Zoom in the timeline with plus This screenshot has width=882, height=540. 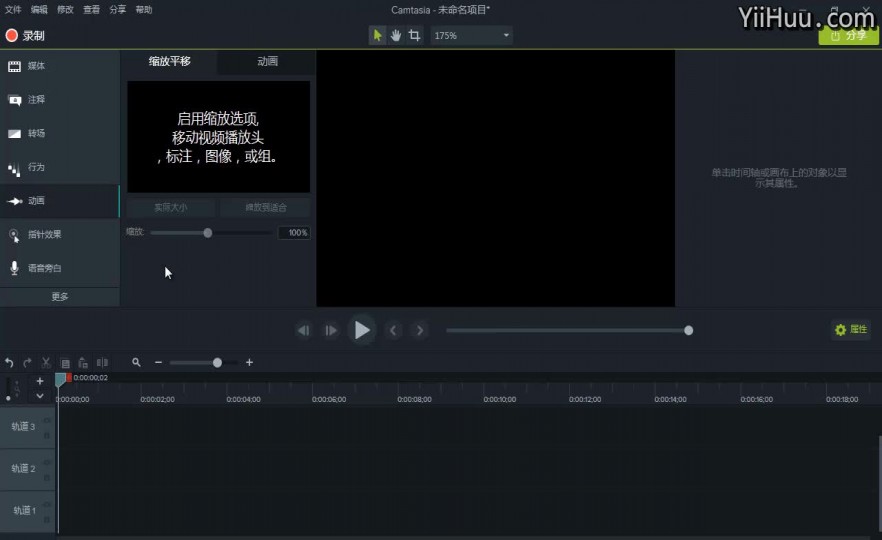click(x=249, y=363)
